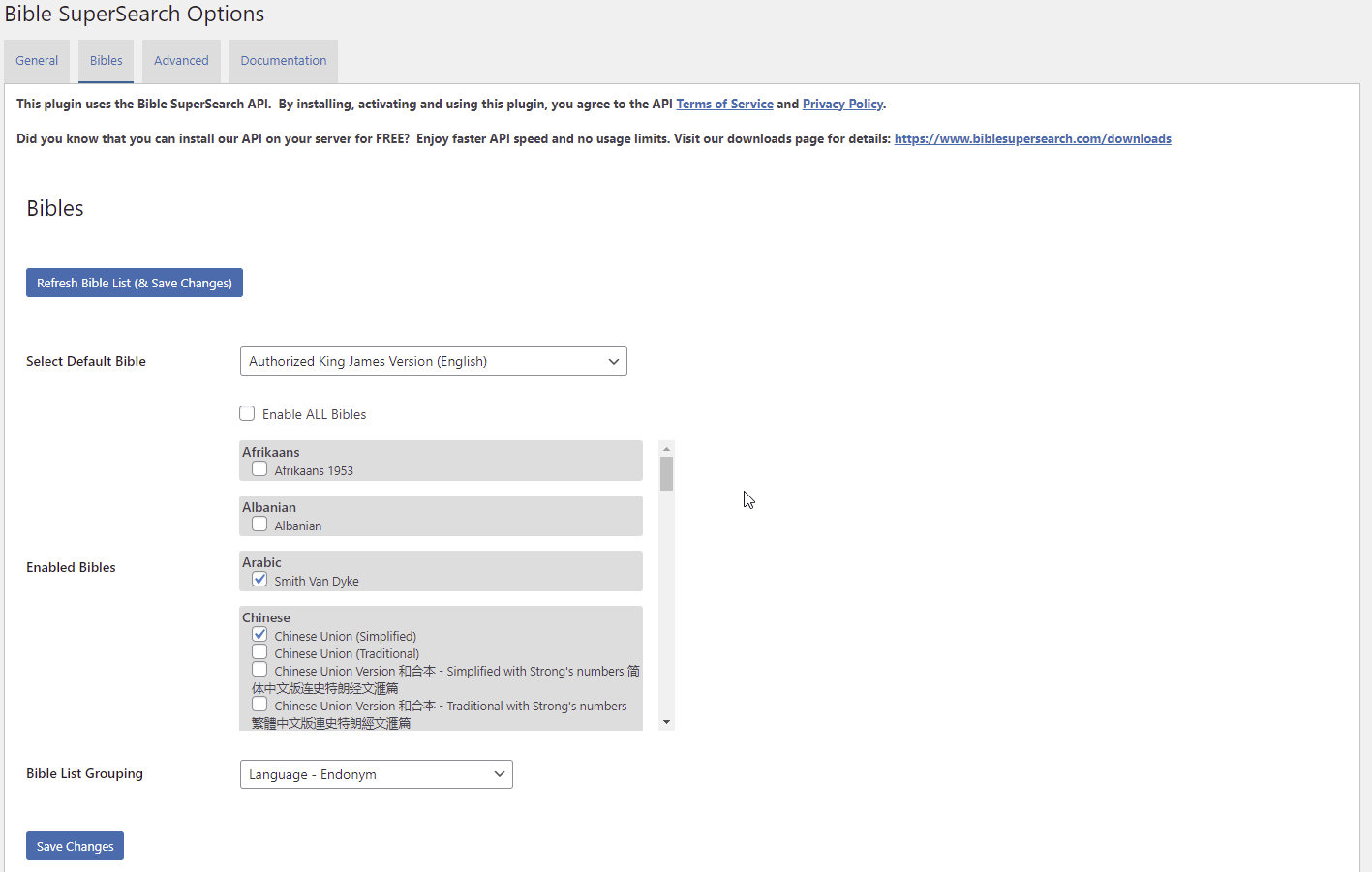Enable the Albanian Bible checkbox
The width and height of the screenshot is (1372, 872).
259,524
